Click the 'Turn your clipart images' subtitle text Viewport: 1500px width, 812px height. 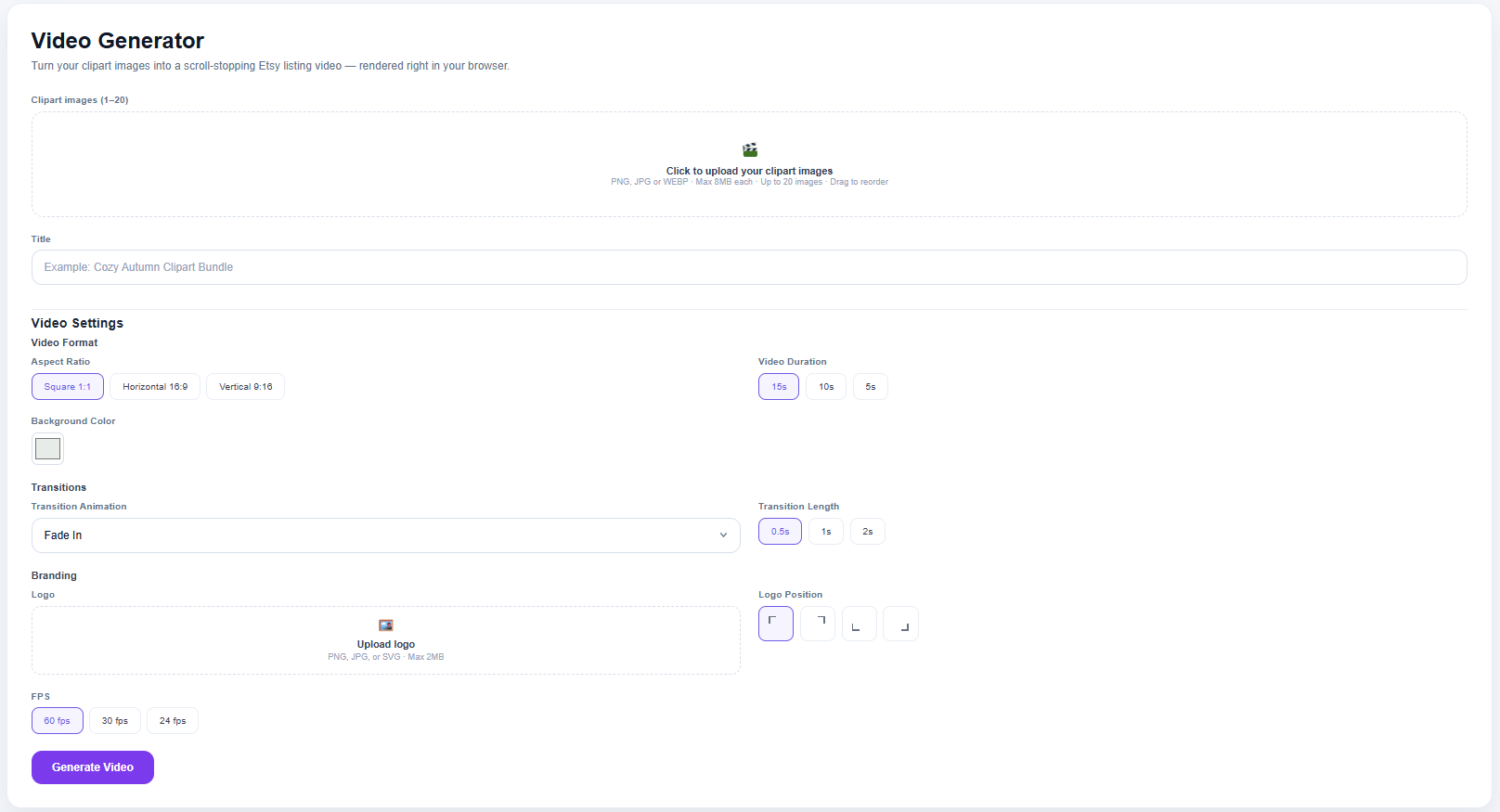(x=270, y=66)
